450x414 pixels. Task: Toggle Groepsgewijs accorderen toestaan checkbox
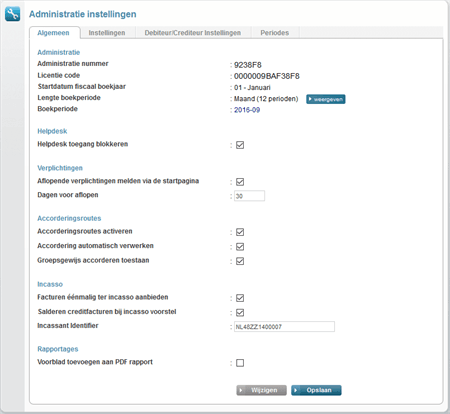[240, 261]
